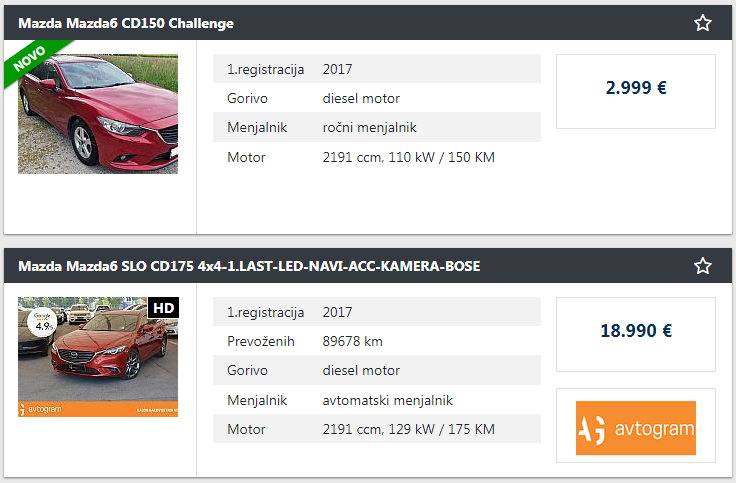
Task: Click the HD badge on second car photo
Action: pos(163,308)
